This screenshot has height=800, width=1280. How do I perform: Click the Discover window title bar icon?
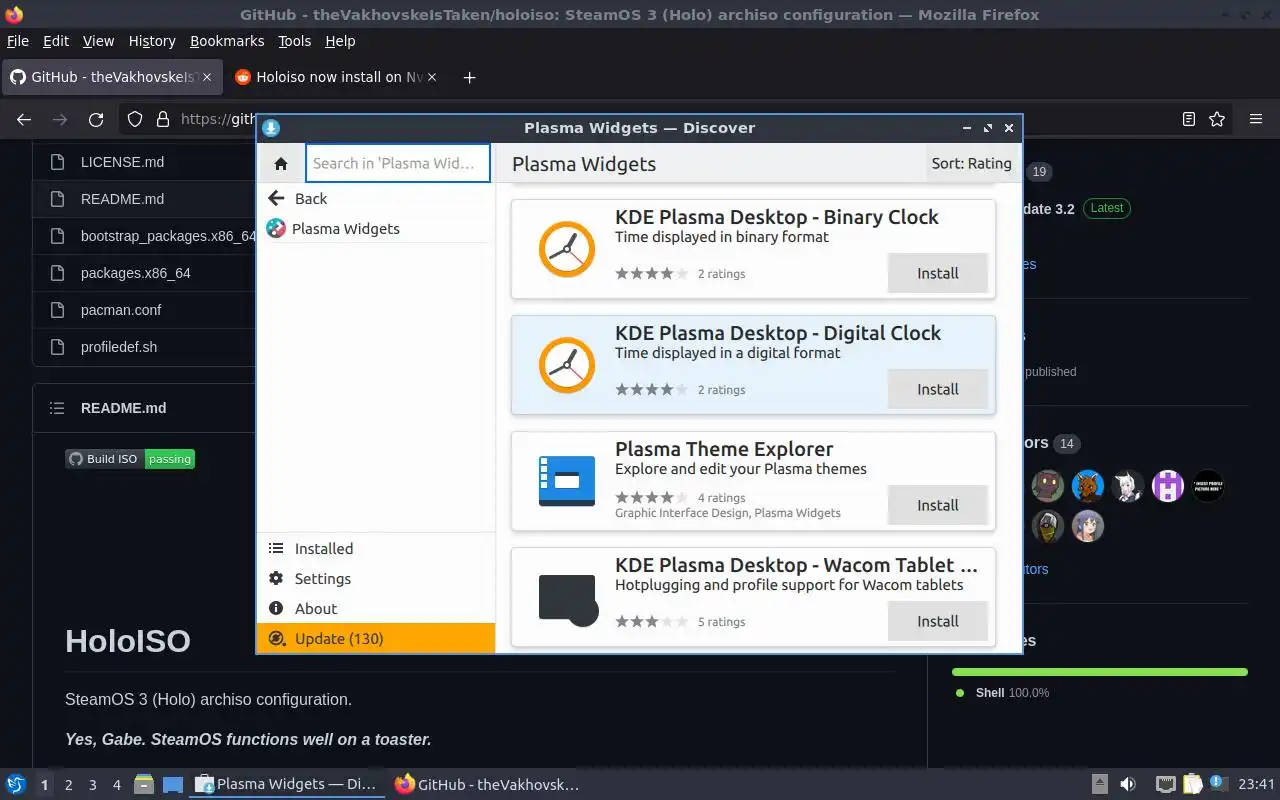271,128
